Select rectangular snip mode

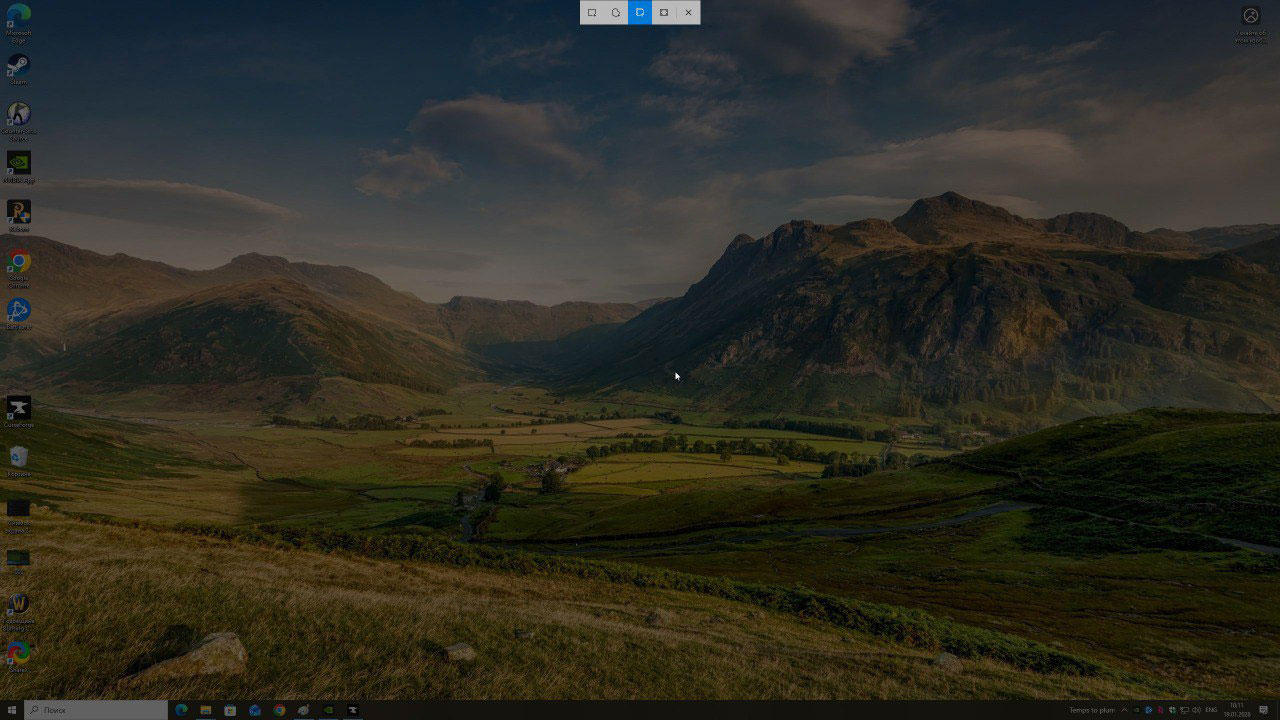click(592, 13)
